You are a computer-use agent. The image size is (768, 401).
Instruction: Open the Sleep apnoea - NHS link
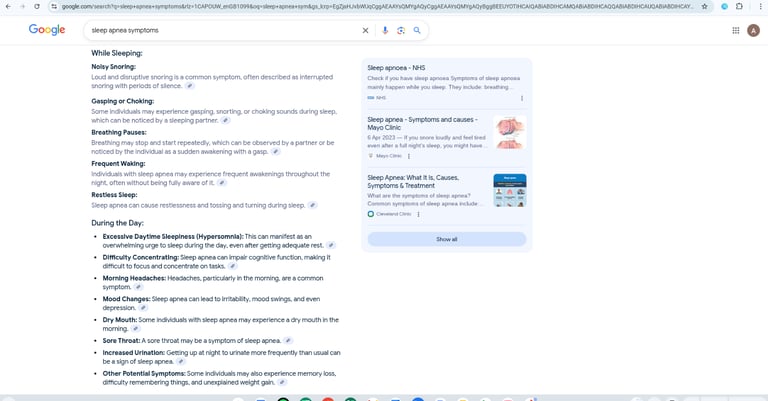[x=396, y=68]
